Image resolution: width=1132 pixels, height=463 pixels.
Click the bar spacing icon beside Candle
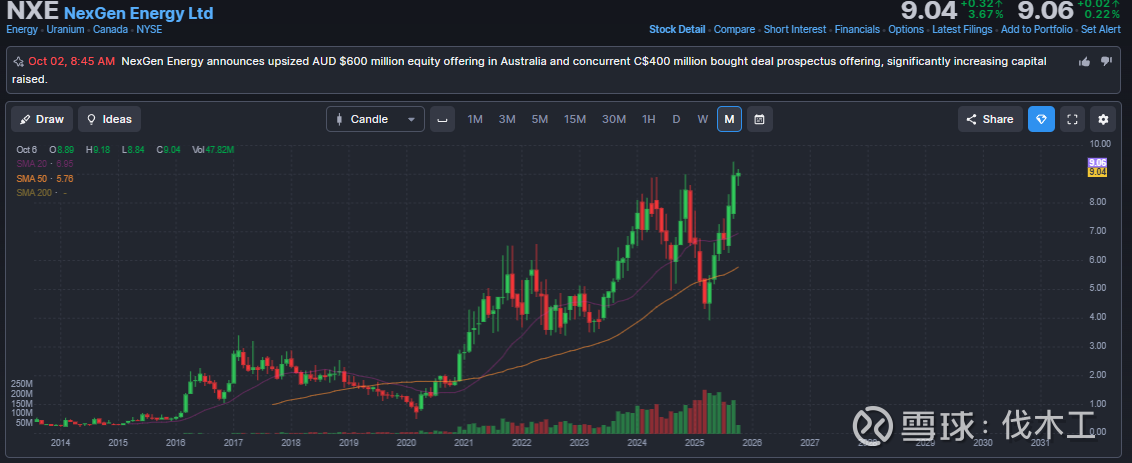pos(441,120)
